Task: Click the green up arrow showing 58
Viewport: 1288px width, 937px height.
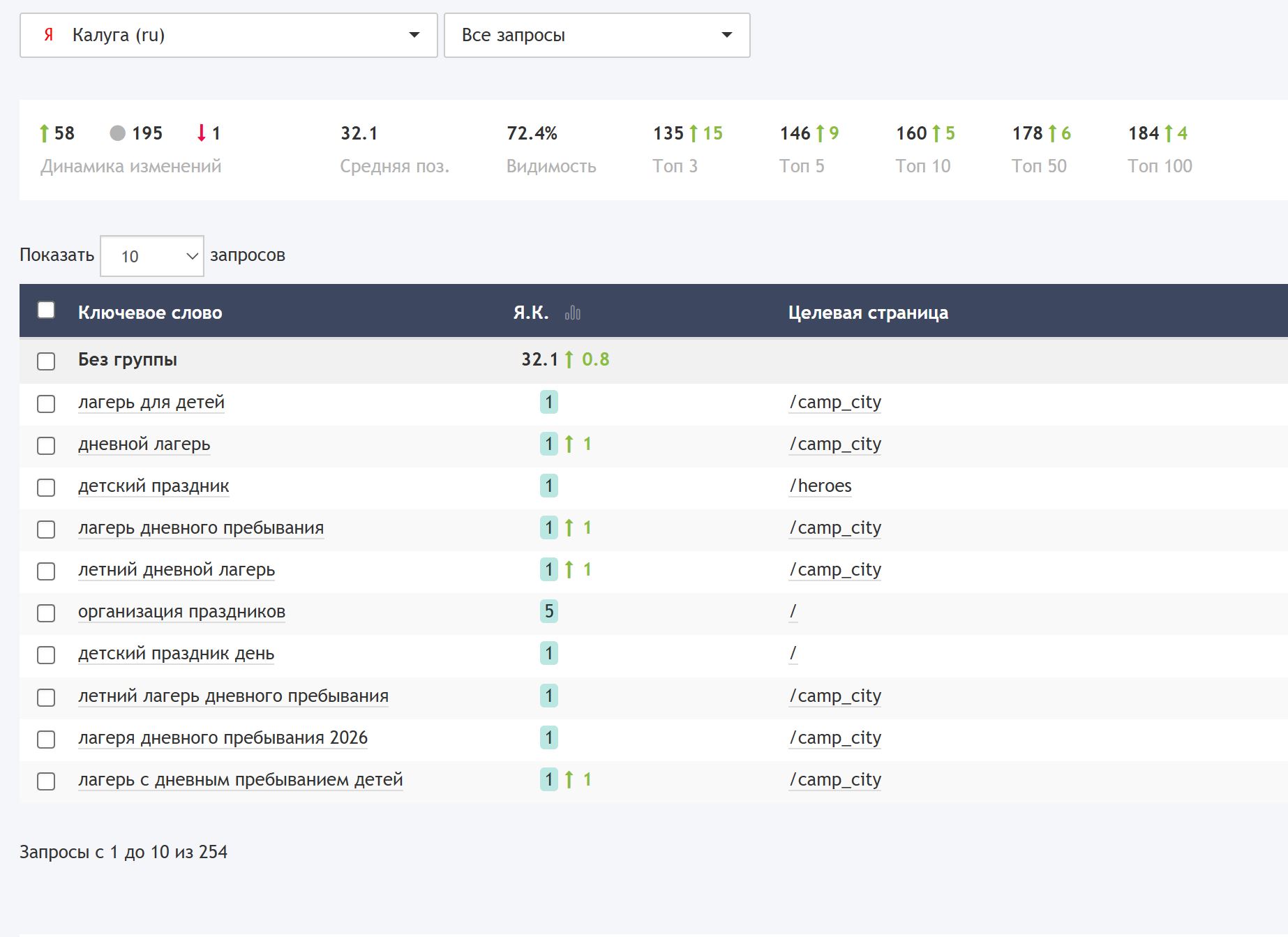Action: tap(45, 133)
